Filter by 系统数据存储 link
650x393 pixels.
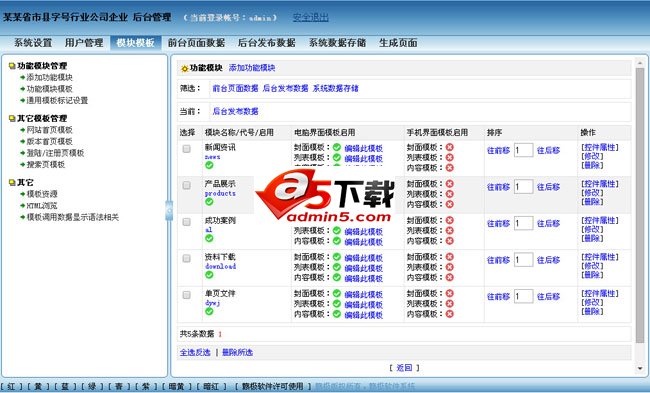pyautogui.click(x=336, y=88)
